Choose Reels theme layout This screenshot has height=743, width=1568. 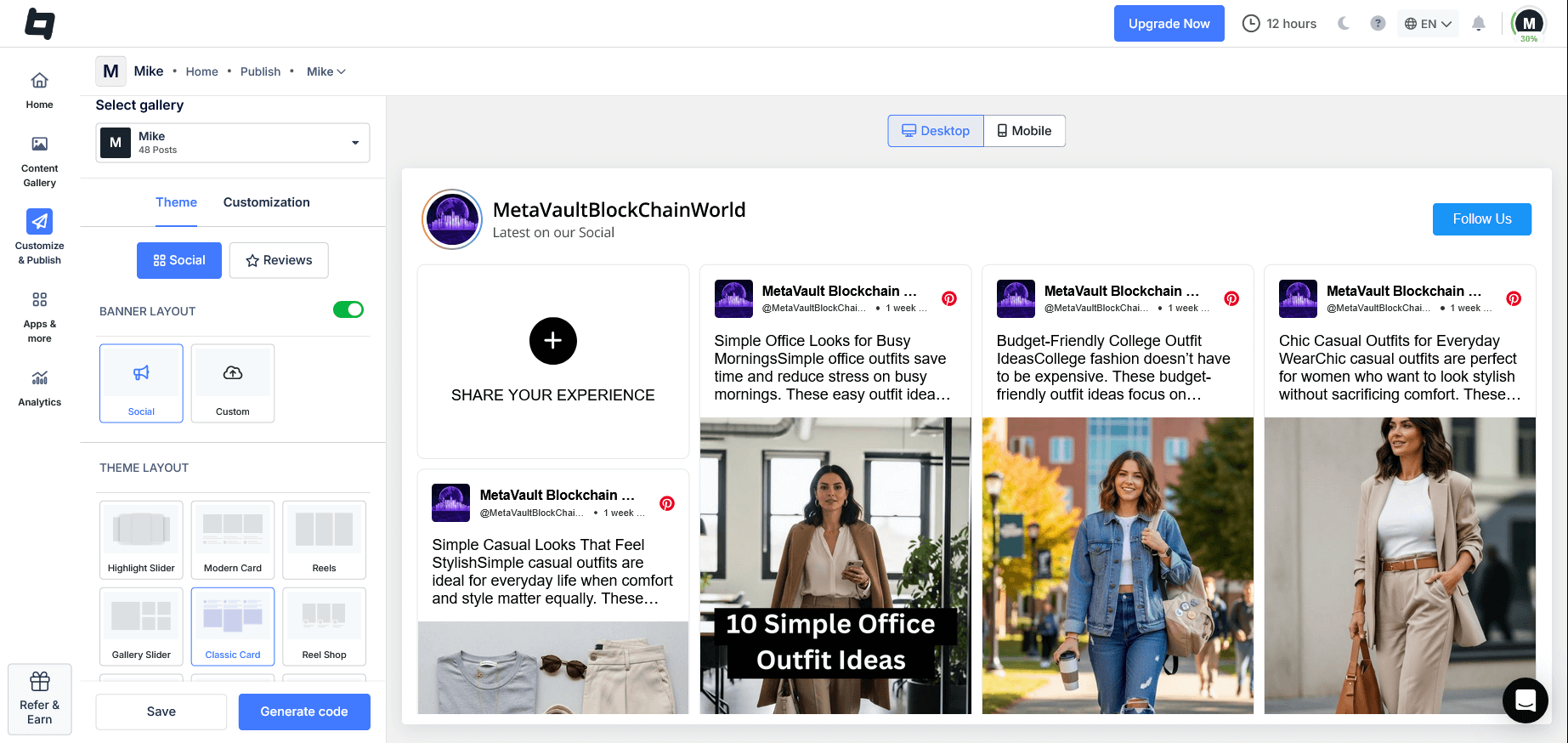[324, 540]
